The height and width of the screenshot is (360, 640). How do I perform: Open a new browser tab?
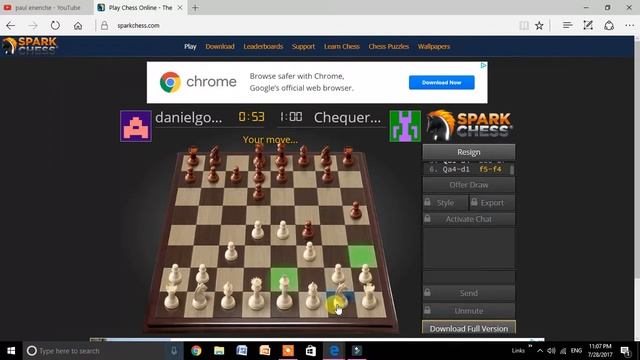tap(195, 7)
